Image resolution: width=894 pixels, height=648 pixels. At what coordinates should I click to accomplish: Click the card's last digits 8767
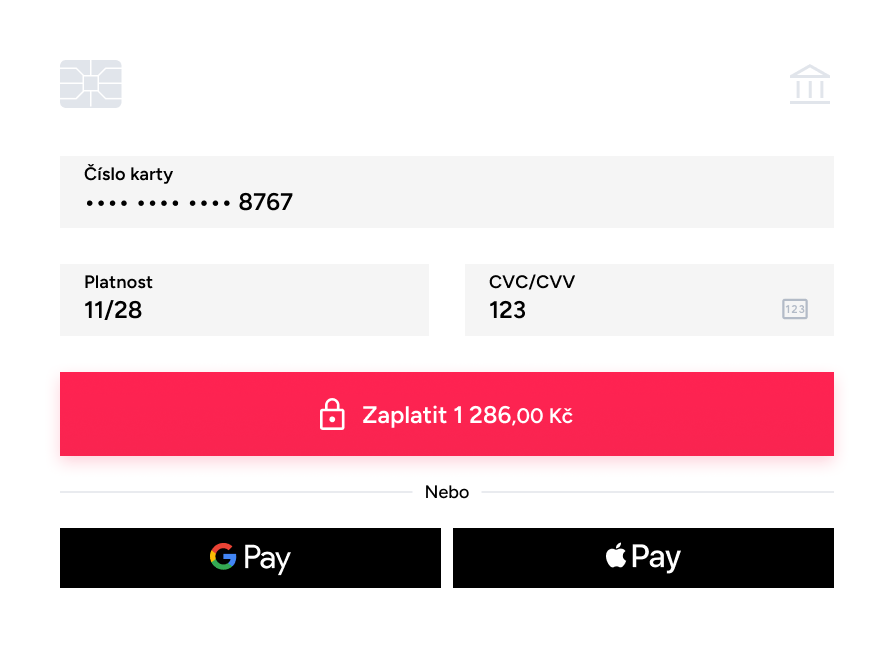pos(266,202)
